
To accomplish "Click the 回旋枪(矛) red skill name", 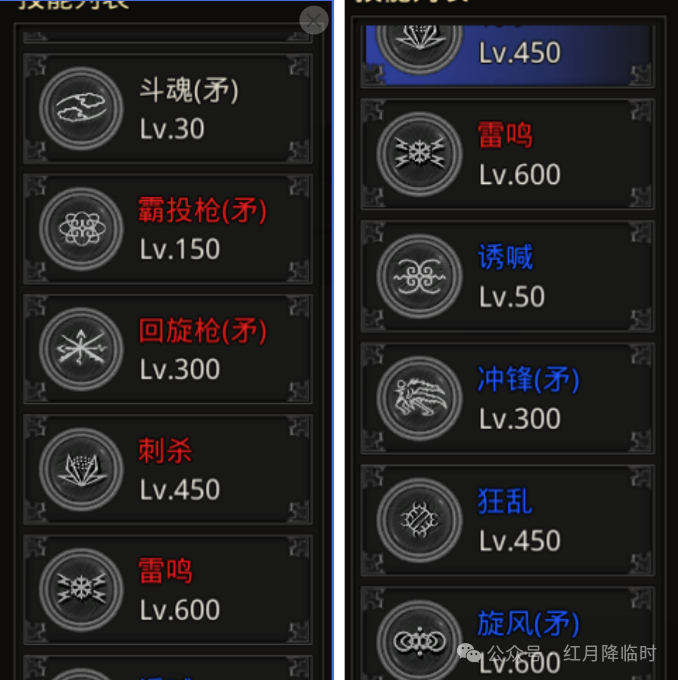I will coord(203,331).
